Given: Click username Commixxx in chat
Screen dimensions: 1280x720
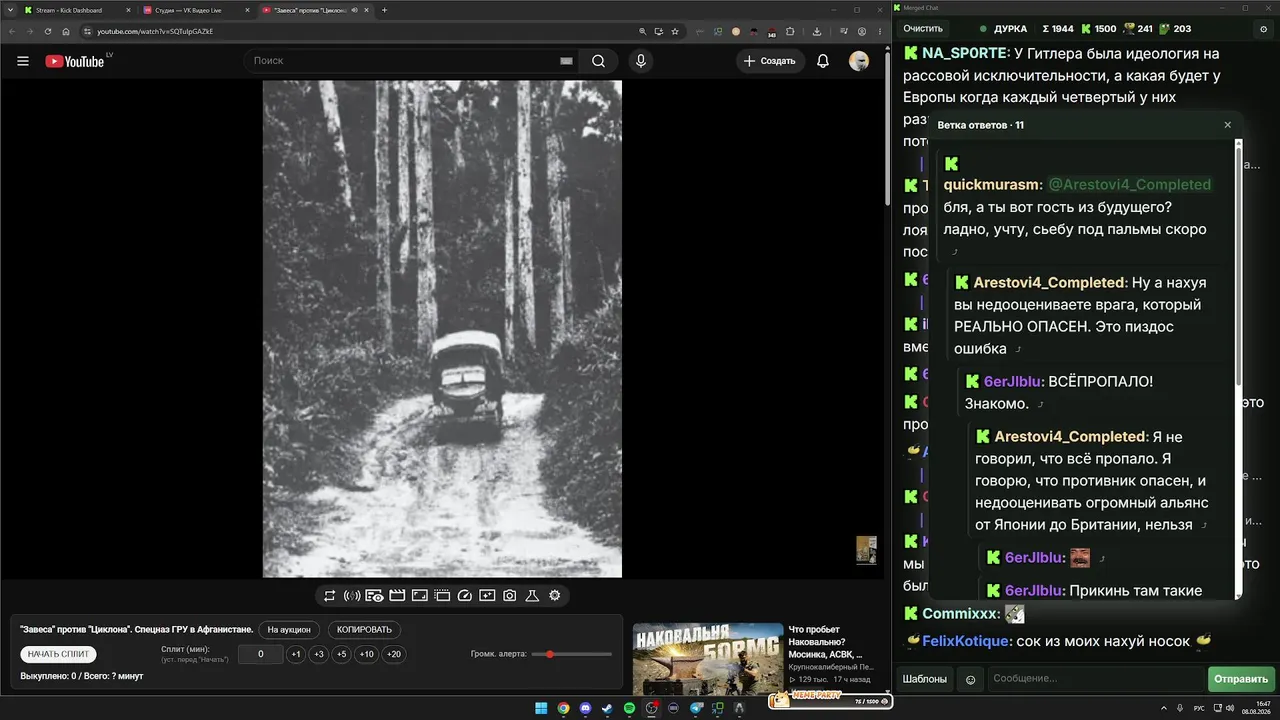Looking at the screenshot, I should tap(960, 613).
